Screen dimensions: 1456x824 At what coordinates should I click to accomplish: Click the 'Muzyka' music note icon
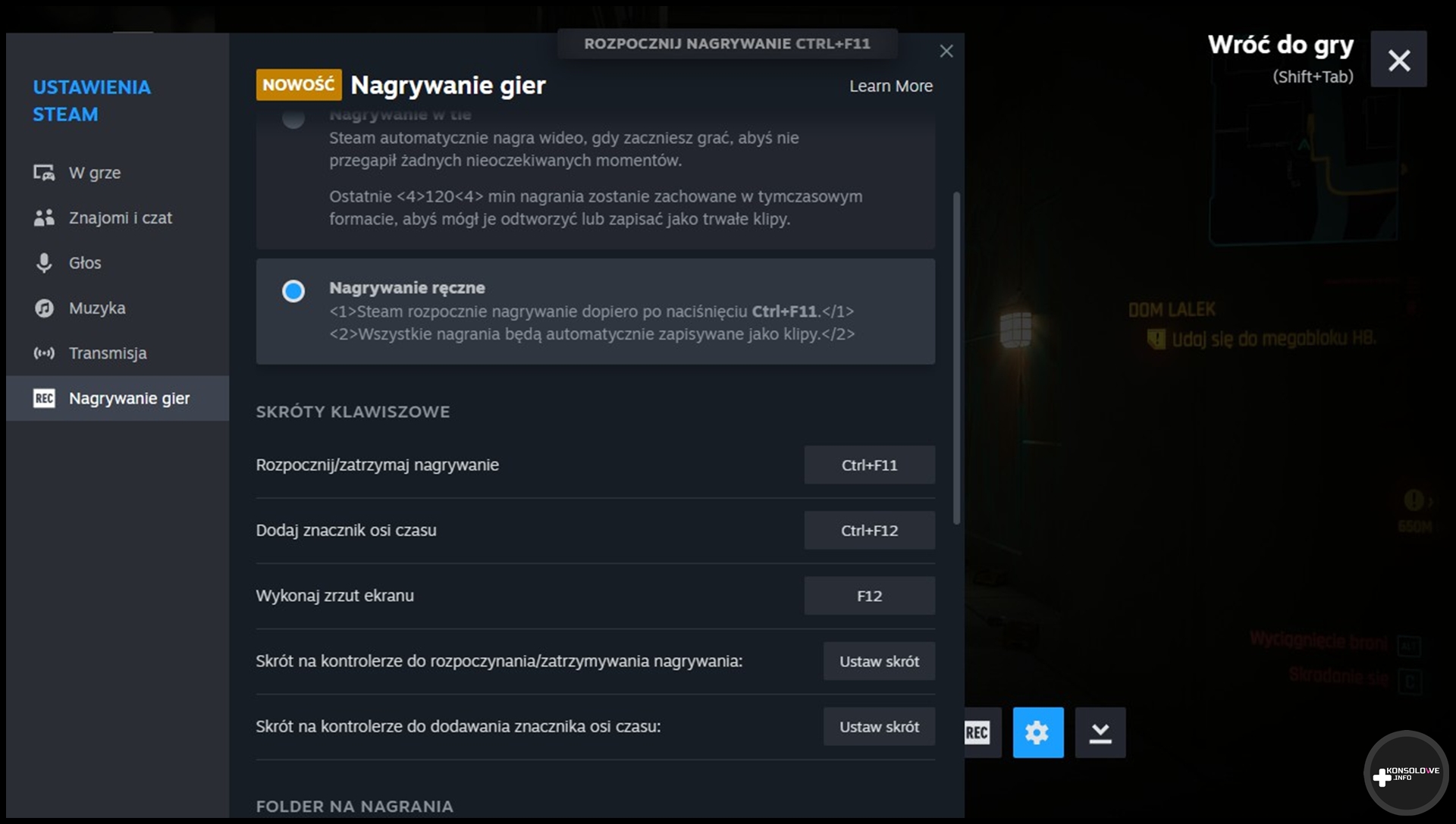tap(44, 308)
